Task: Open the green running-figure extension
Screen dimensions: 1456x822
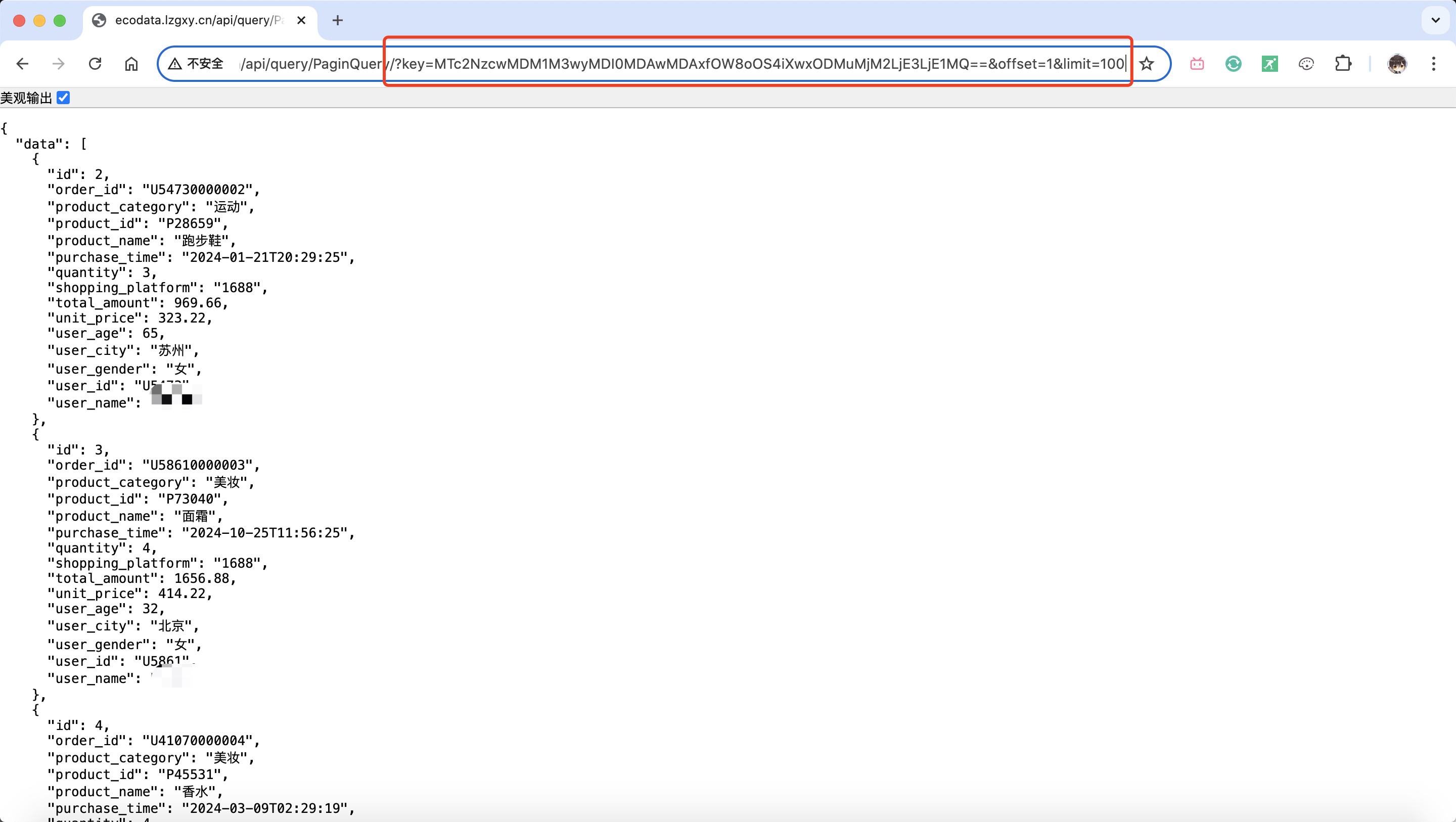Action: 1269,64
